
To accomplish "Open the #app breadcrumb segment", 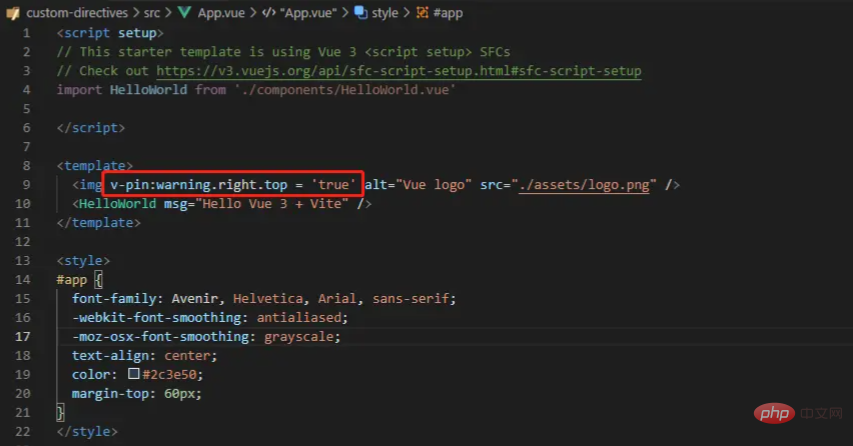I will pyautogui.click(x=448, y=13).
